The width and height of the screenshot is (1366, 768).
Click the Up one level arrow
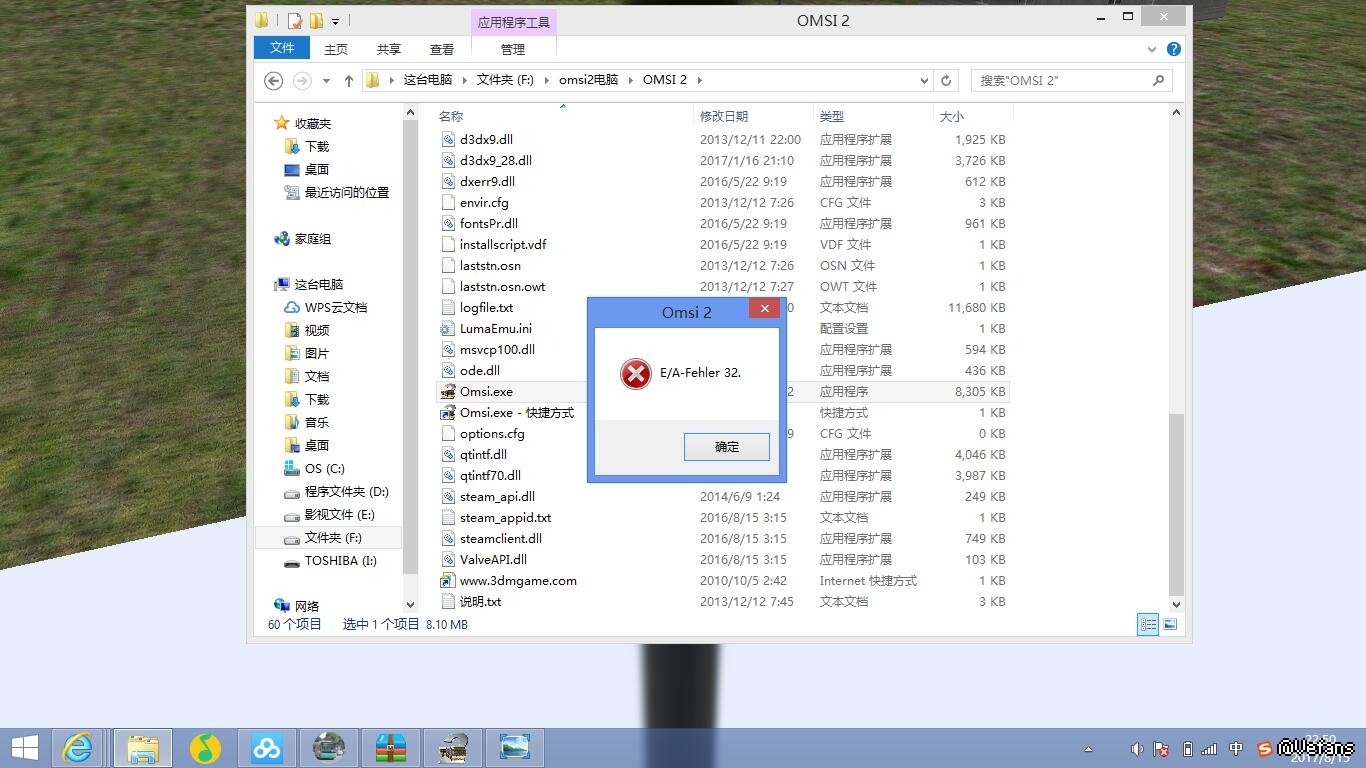(x=348, y=80)
